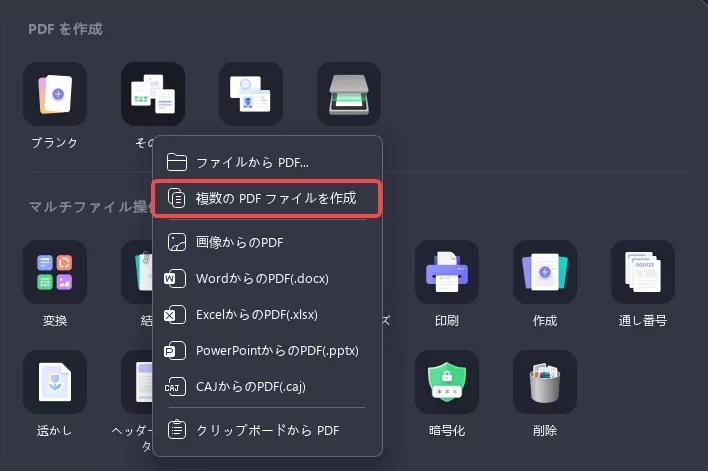708x471 pixels.
Task: Open the 変換 batch convert tool
Action: 55,272
